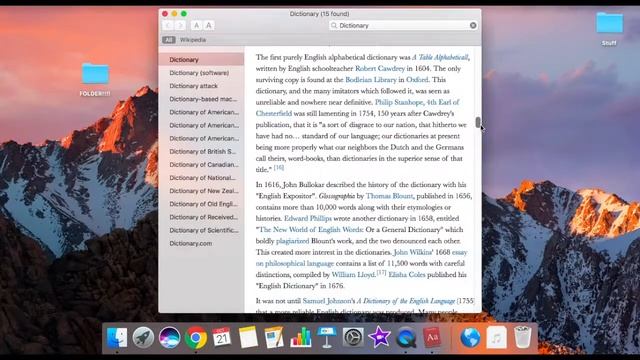Go back with the Dictionary back arrow

point(168,25)
